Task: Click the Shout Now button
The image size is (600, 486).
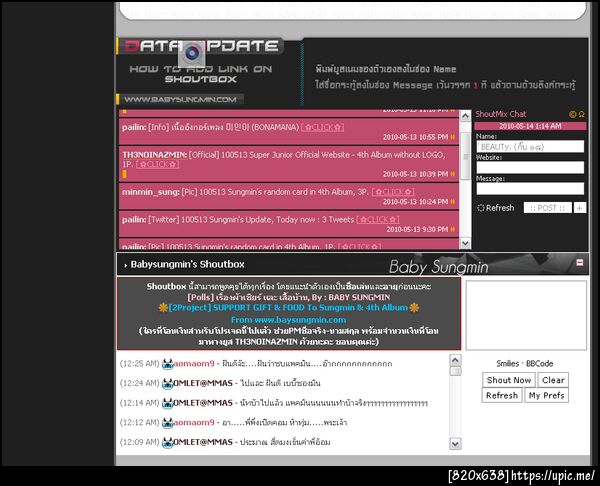Action: (509, 380)
